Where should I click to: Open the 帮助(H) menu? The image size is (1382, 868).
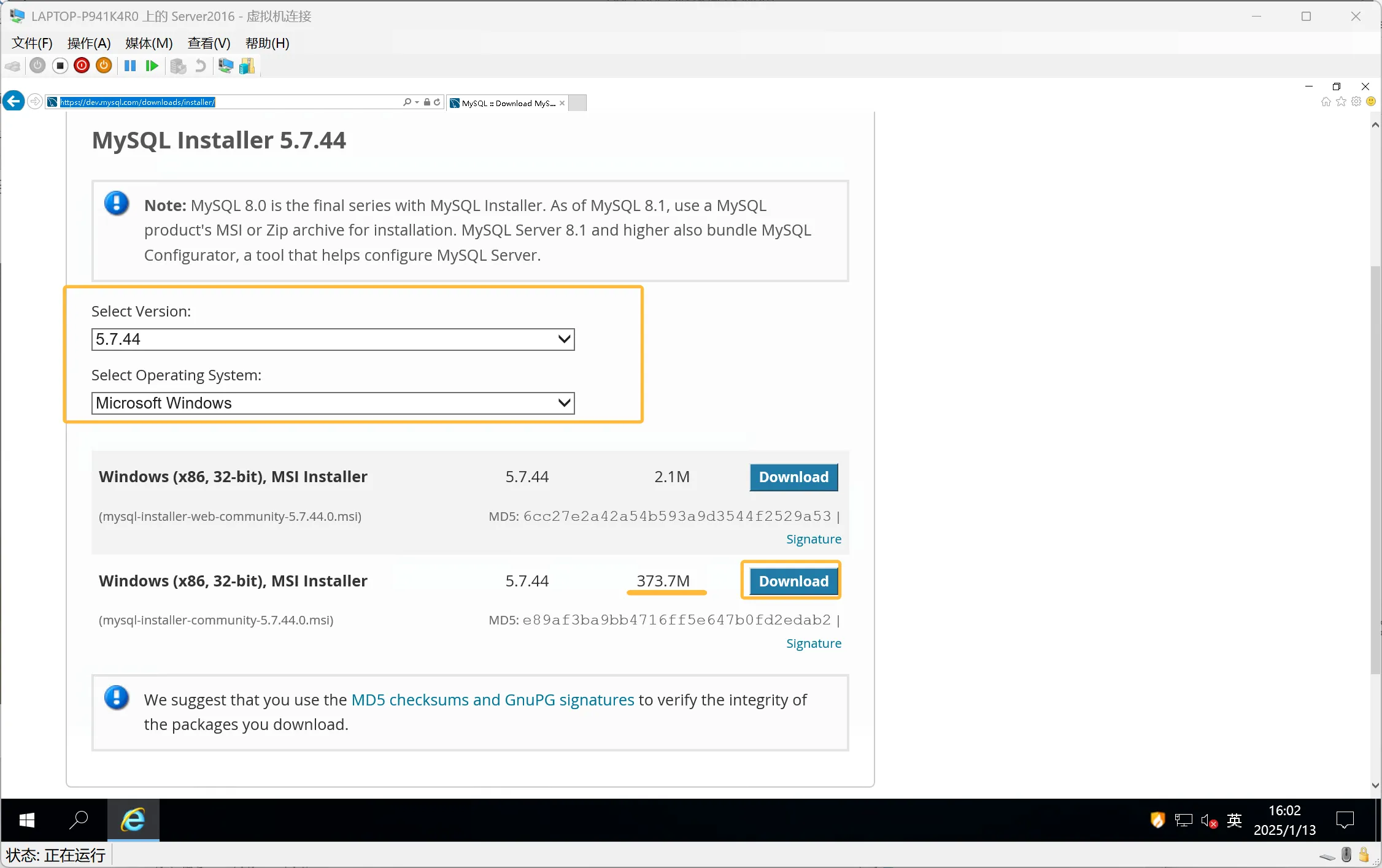[x=267, y=43]
